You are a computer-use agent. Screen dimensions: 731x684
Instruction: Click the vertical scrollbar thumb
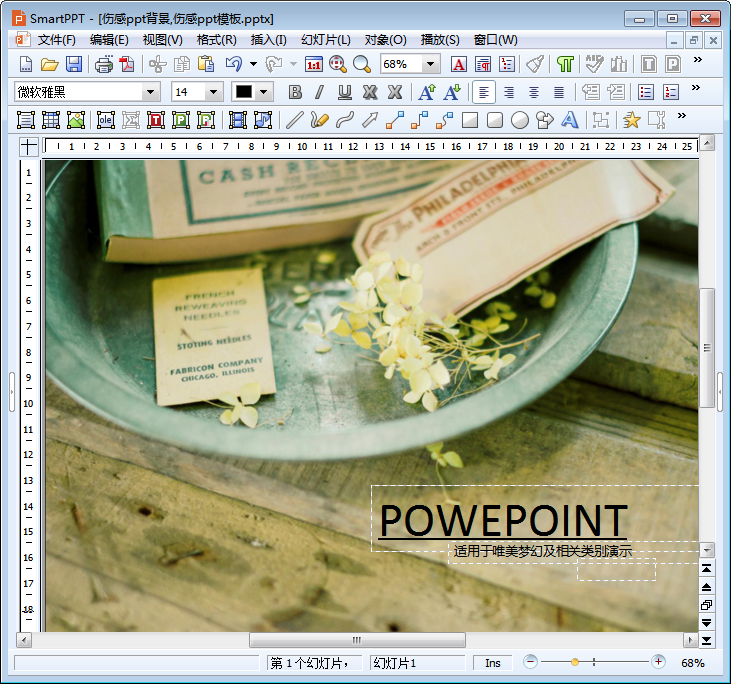tap(707, 348)
